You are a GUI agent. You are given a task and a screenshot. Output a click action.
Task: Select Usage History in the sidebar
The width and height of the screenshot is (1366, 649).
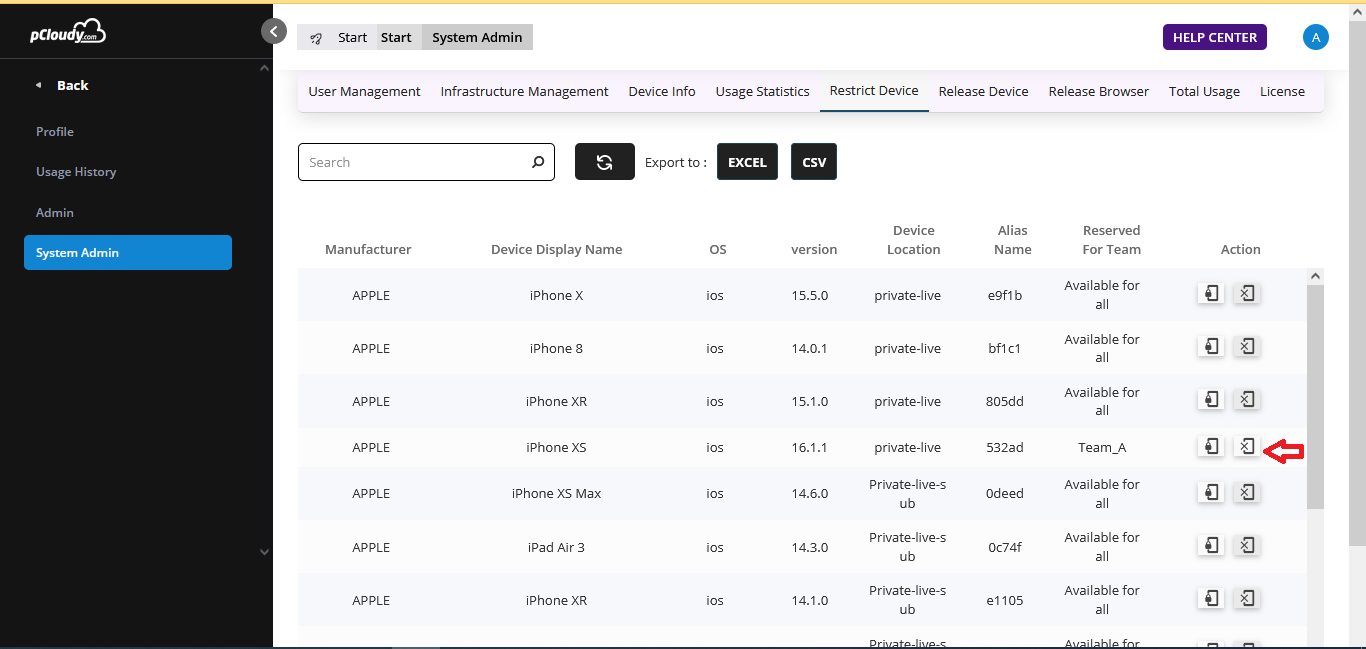(x=76, y=172)
